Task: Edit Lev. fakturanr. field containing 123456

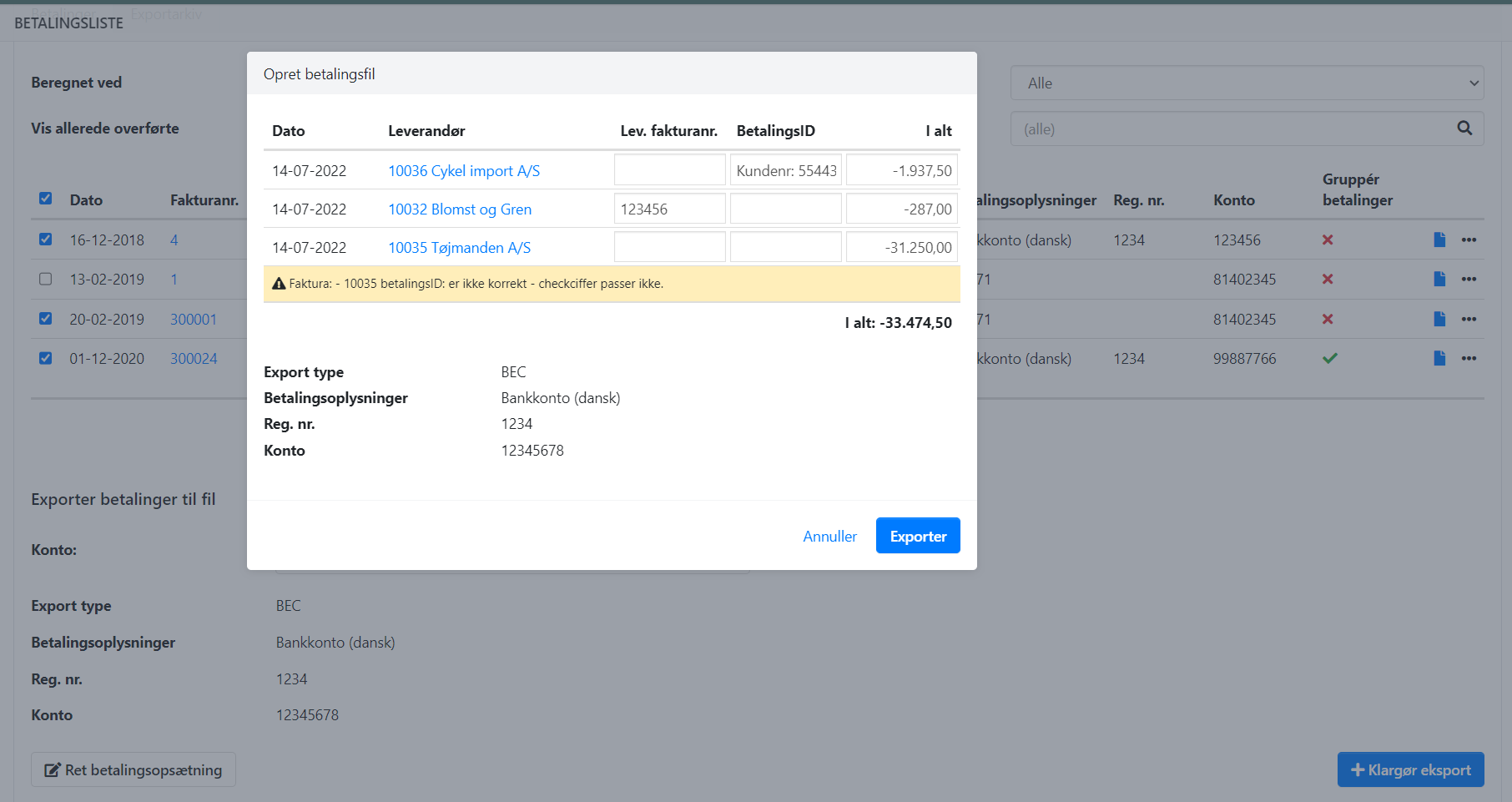Action: [x=670, y=209]
